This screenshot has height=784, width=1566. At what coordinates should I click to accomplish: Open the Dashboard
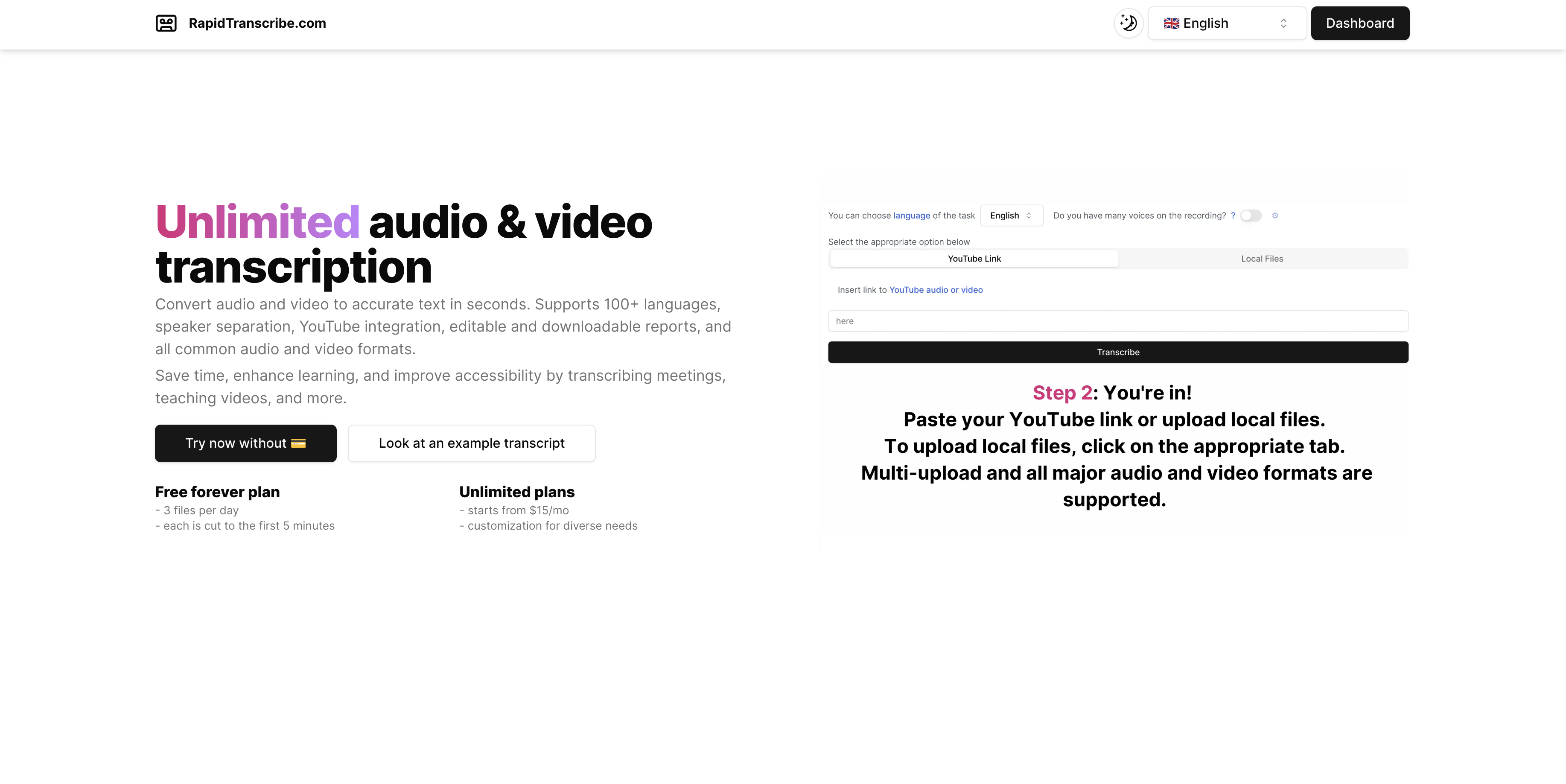(x=1359, y=23)
